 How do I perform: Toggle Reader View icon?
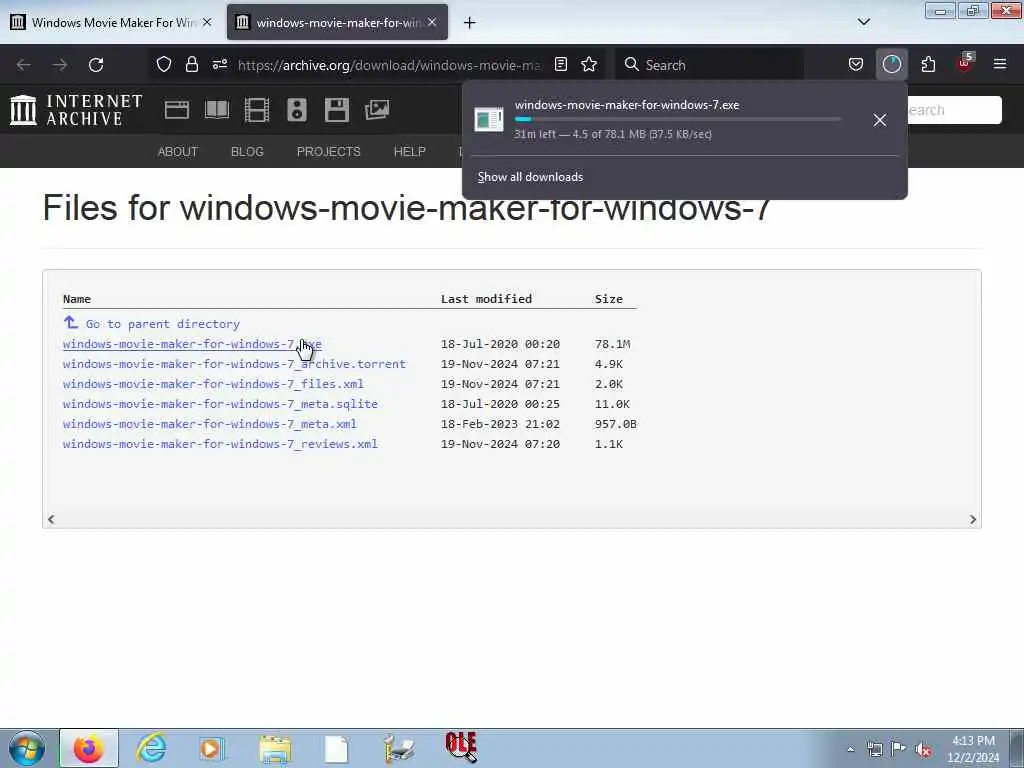(560, 65)
